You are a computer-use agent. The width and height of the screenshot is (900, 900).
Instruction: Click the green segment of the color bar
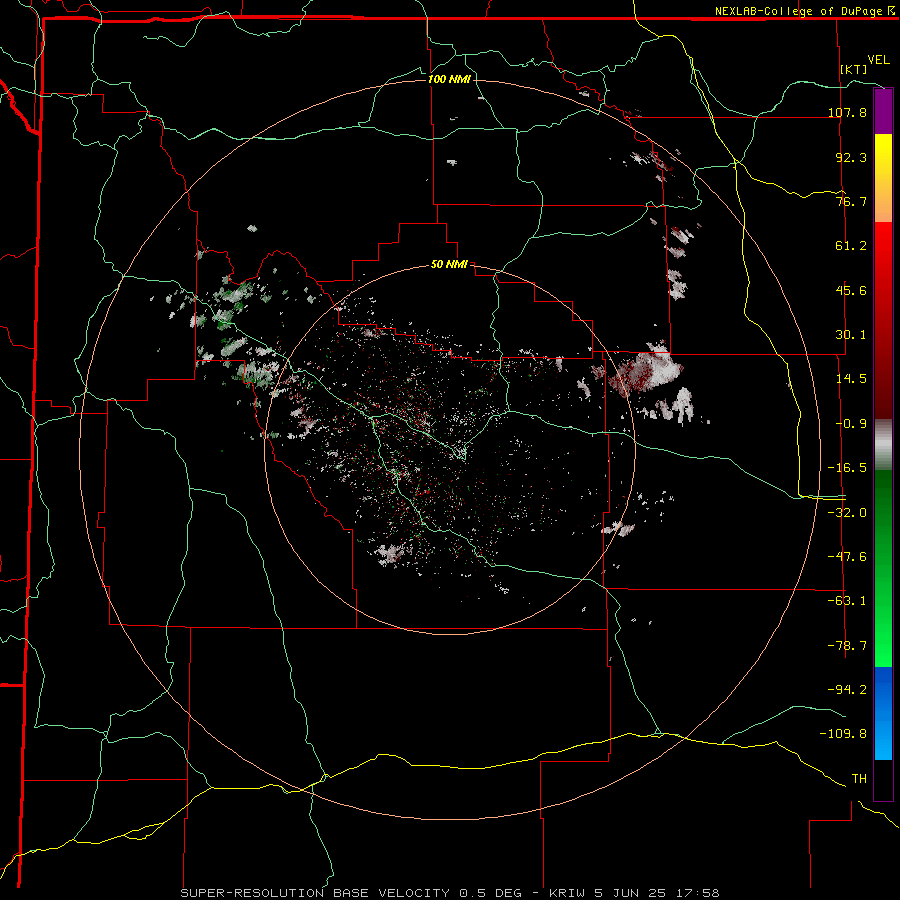tap(883, 568)
